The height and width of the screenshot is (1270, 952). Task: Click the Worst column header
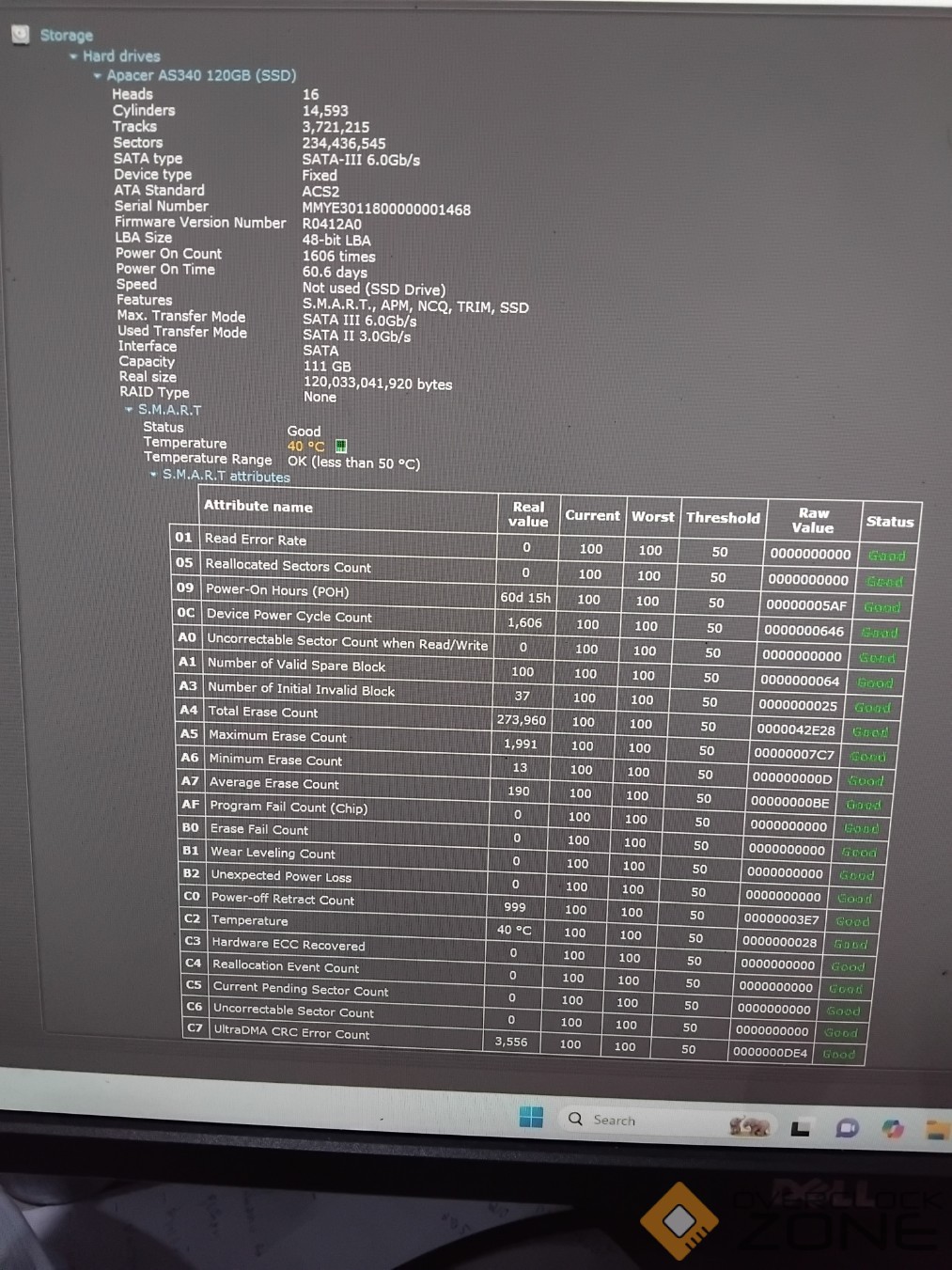[653, 516]
